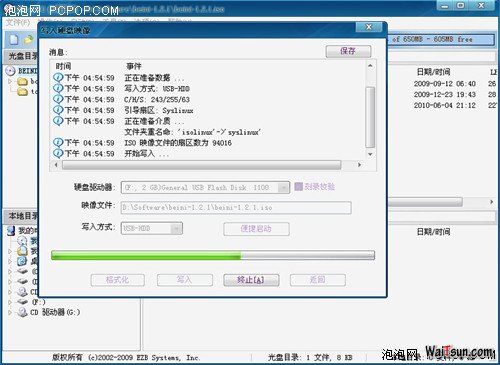Expand the first folder under BEINI in image tree
Screen dimensions: 500x365
pyautogui.click(x=10, y=81)
